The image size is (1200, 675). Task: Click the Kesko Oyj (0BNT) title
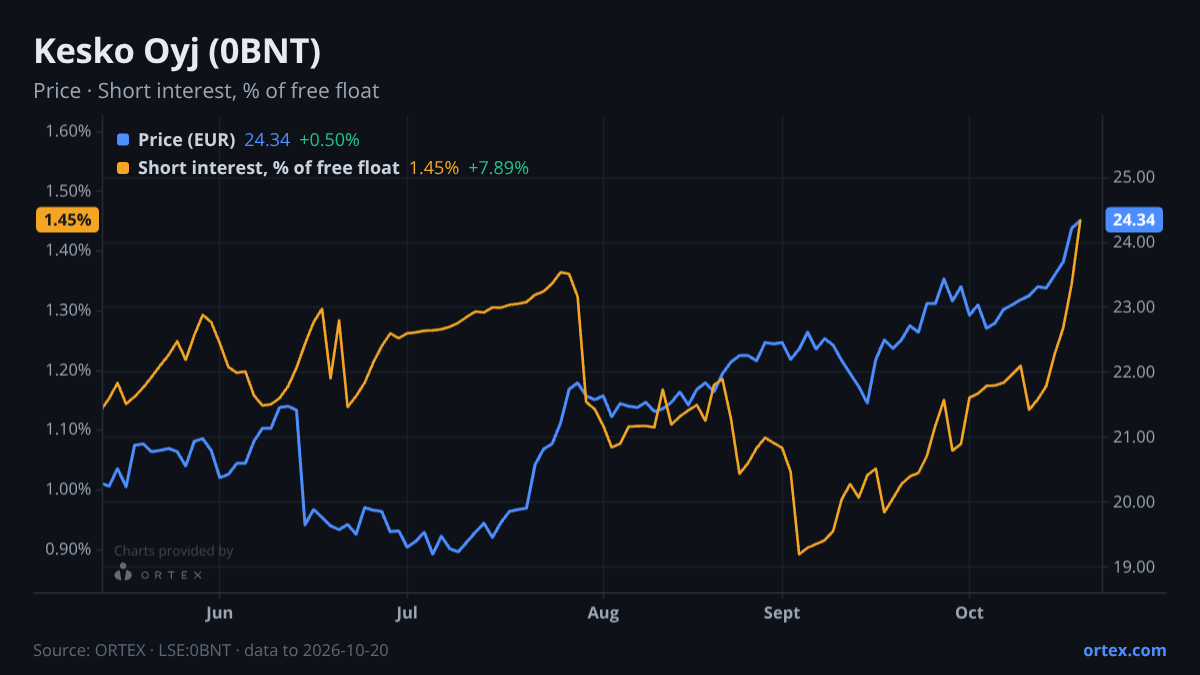coord(177,52)
